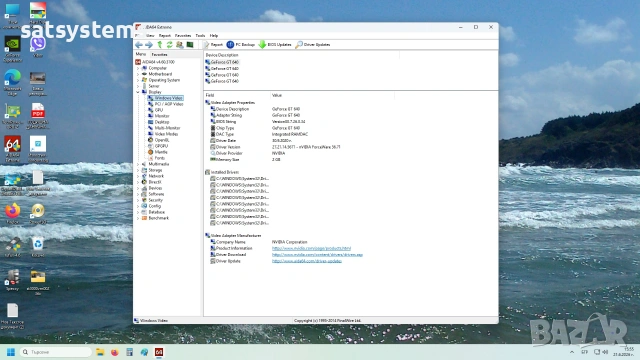This screenshot has width=640, height=360.
Task: Open Firefox from the taskbar
Action: [x=115, y=352]
